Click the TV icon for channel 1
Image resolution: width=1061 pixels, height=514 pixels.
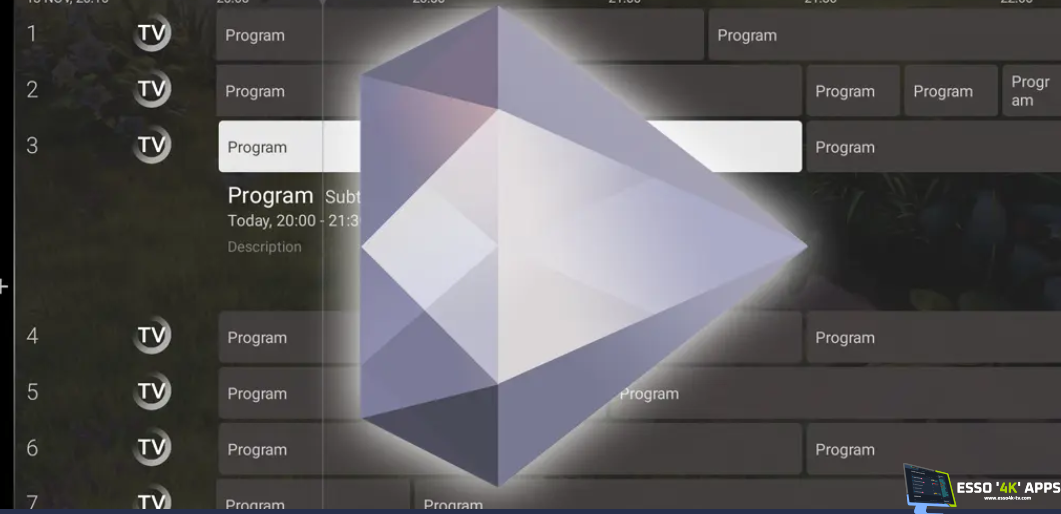click(152, 35)
